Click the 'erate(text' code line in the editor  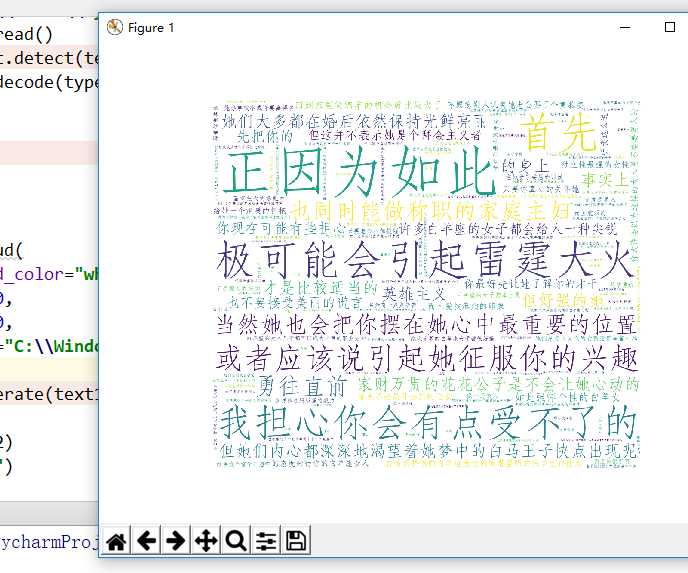[x=49, y=394]
